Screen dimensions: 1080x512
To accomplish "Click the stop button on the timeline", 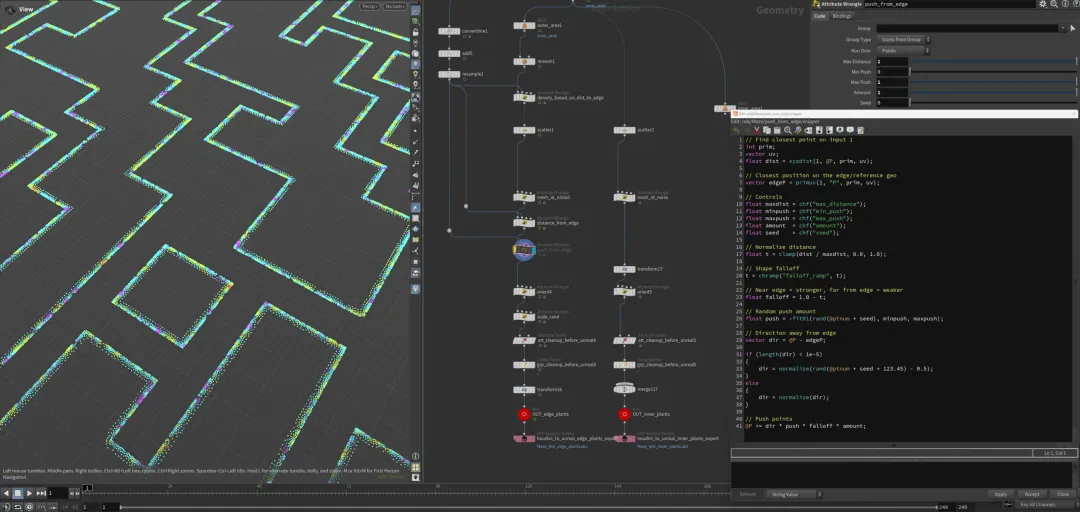I will point(18,493).
